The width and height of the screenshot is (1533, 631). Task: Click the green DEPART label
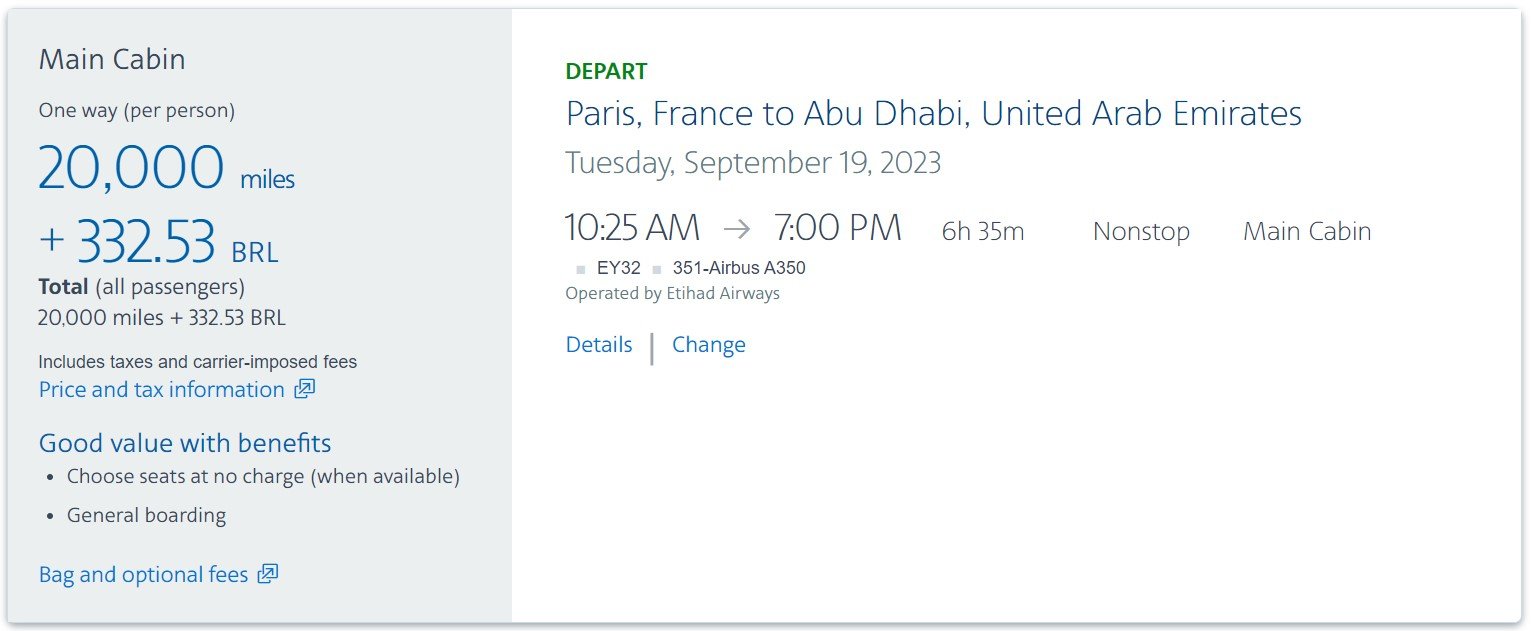tap(606, 71)
